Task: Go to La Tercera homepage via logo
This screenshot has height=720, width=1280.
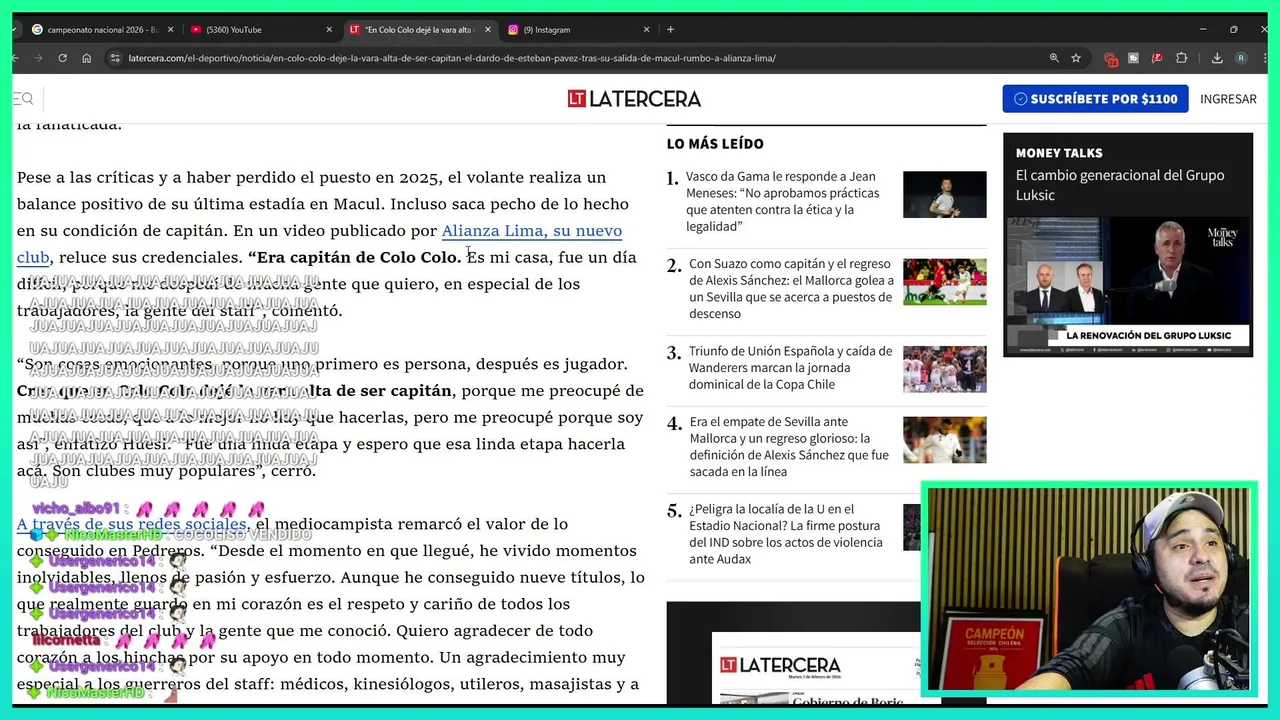Action: click(634, 99)
